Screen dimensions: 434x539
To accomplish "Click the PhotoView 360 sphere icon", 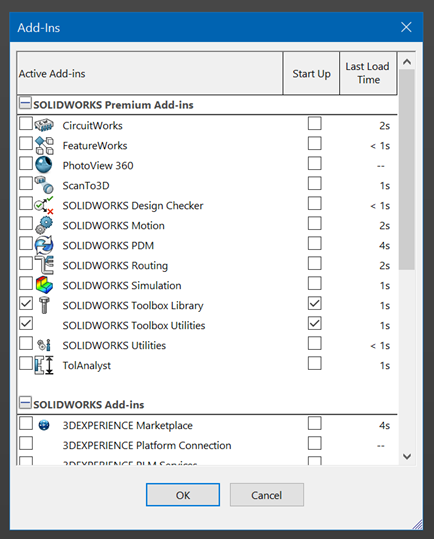I will point(44,165).
